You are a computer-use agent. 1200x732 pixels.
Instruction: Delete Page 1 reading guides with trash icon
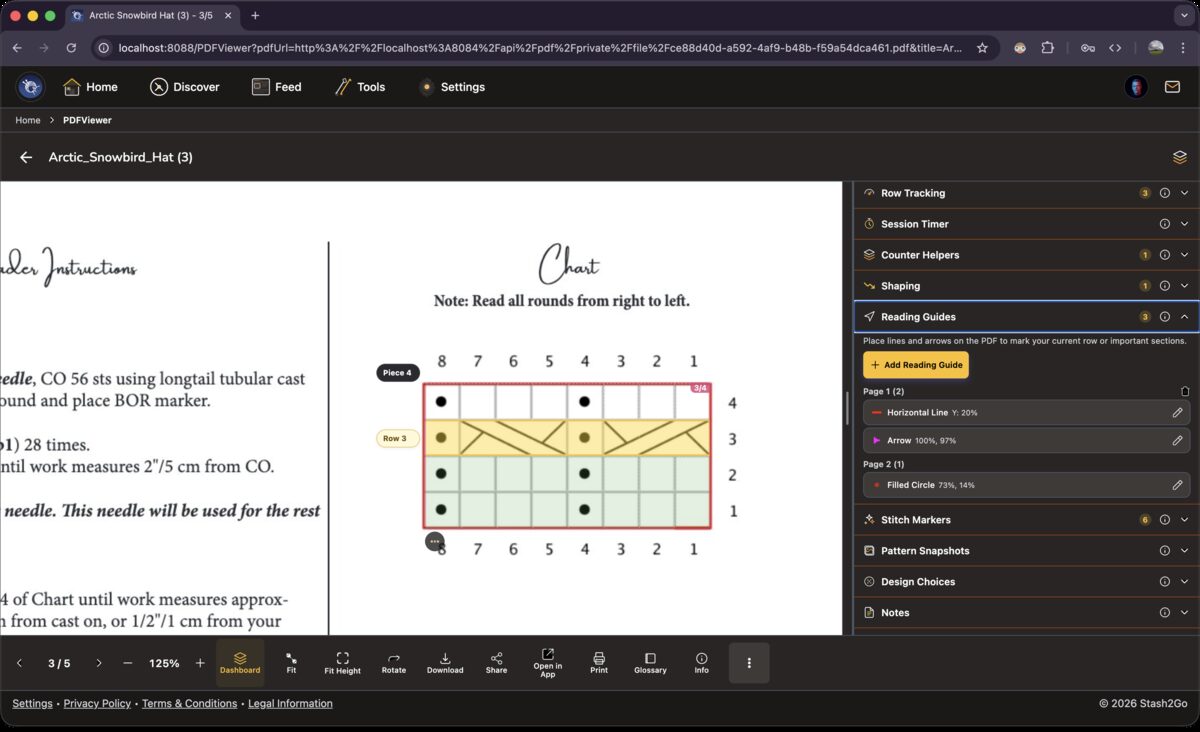click(x=1185, y=391)
